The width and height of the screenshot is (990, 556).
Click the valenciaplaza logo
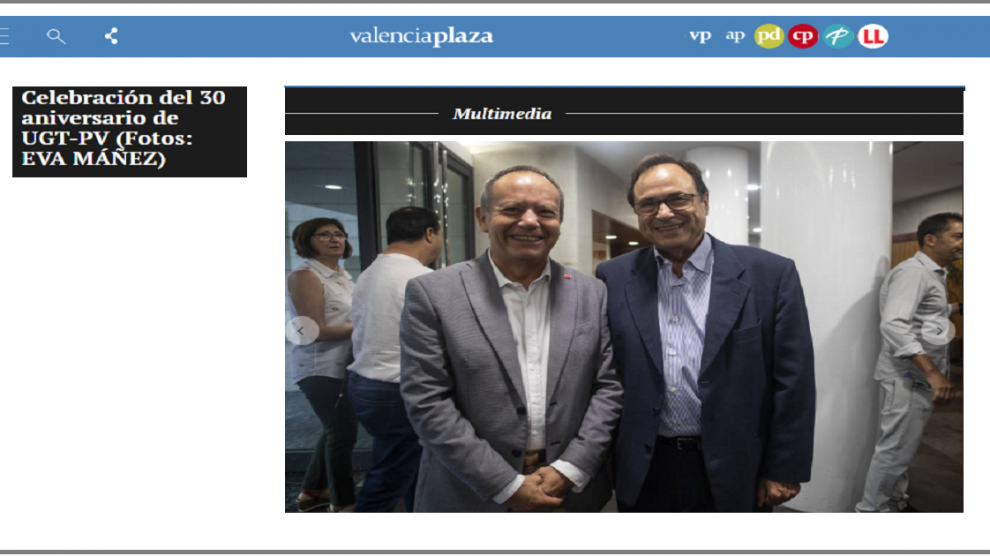(x=422, y=37)
